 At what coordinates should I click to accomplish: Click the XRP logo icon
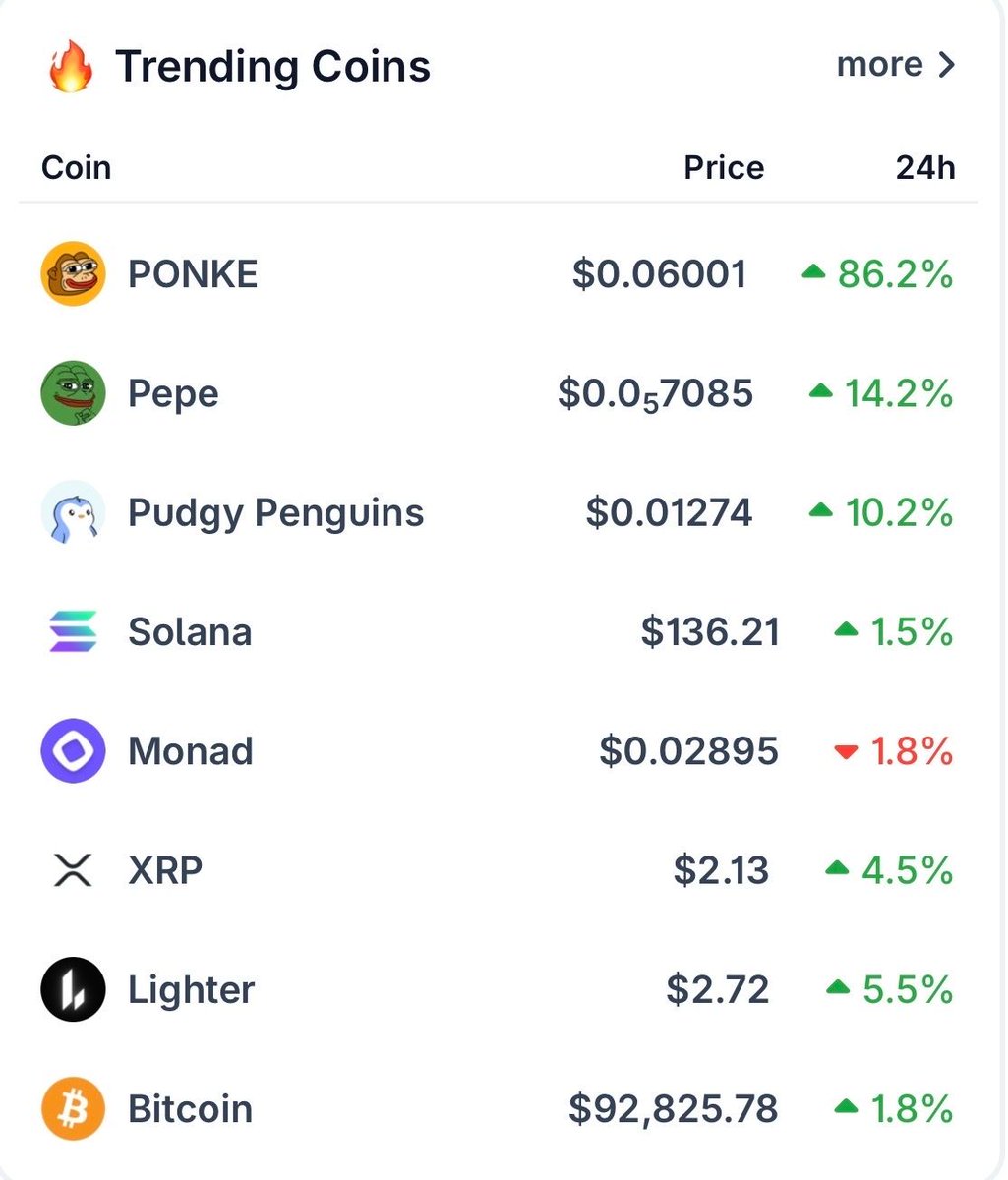click(73, 870)
